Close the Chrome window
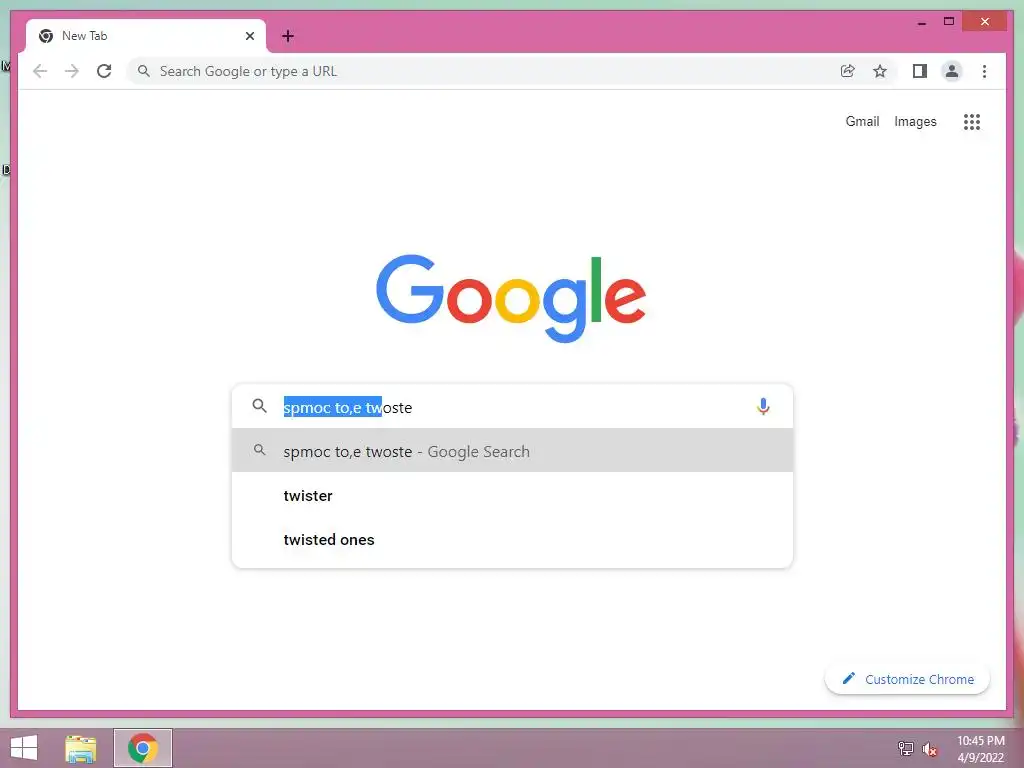The width and height of the screenshot is (1024, 768). 985,22
